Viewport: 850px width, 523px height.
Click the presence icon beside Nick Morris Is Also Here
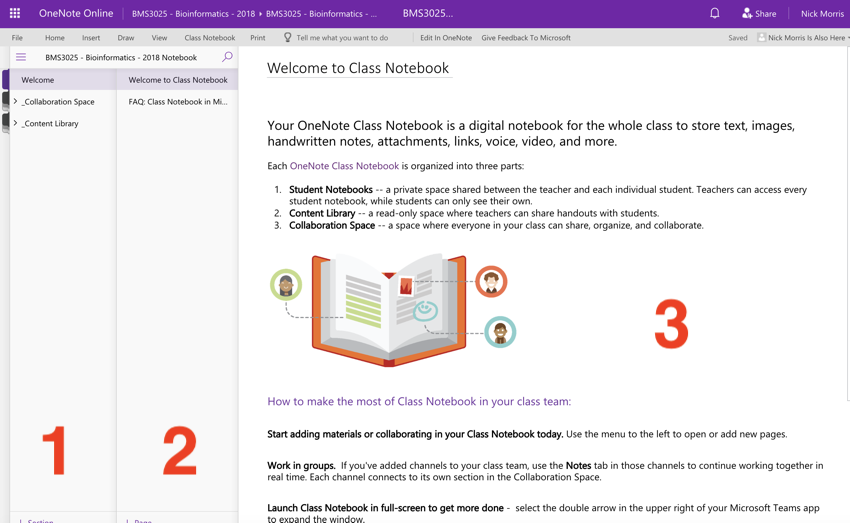761,38
